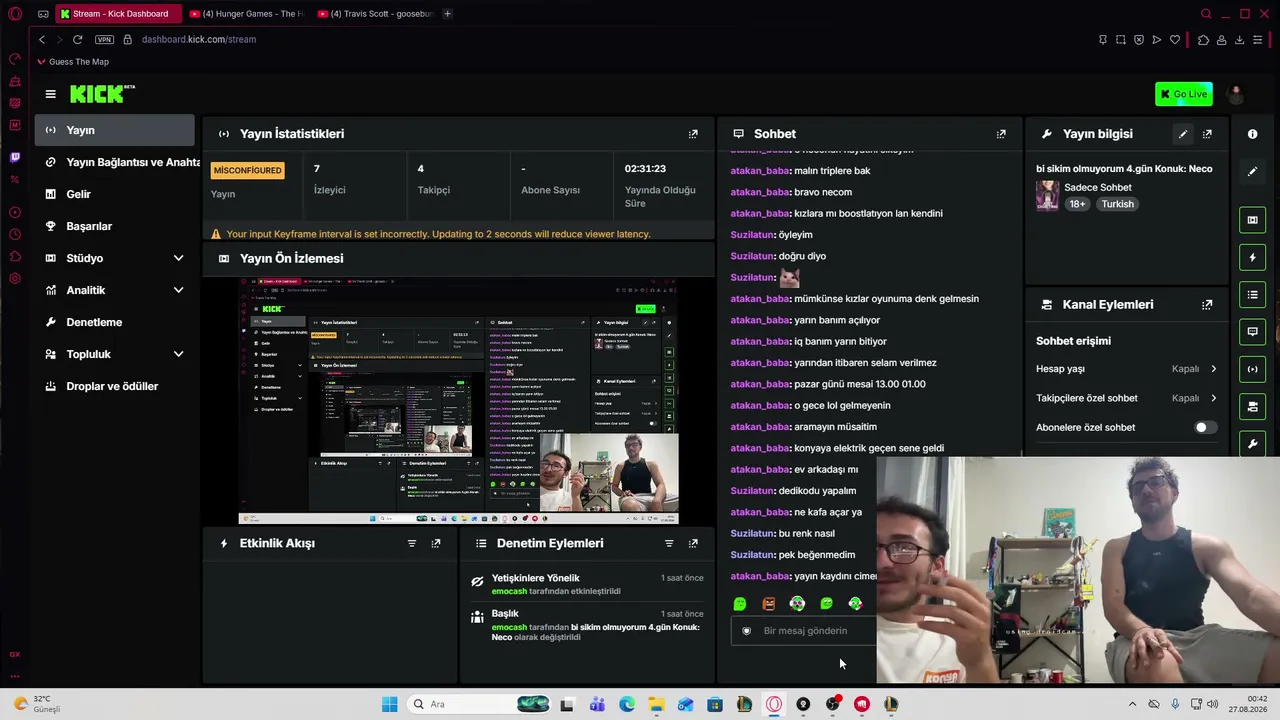This screenshot has width=1280, height=720.
Task: Open the taskbar weather widget
Action: (x=38, y=704)
